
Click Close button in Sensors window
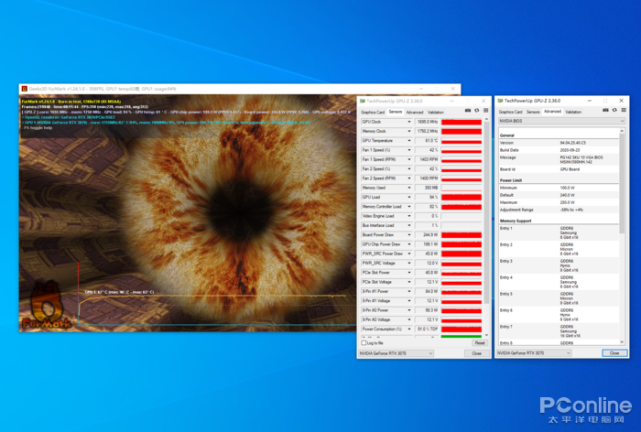pyautogui.click(x=476, y=353)
